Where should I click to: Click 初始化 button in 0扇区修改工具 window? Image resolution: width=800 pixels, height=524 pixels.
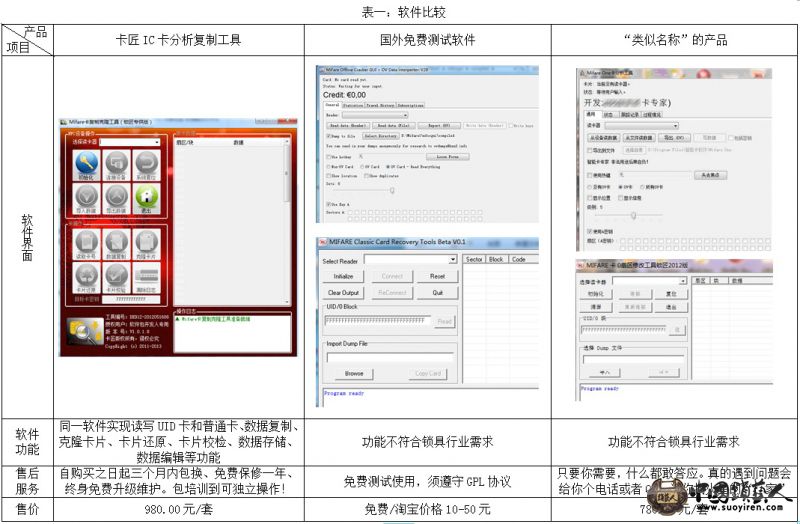tap(595, 294)
